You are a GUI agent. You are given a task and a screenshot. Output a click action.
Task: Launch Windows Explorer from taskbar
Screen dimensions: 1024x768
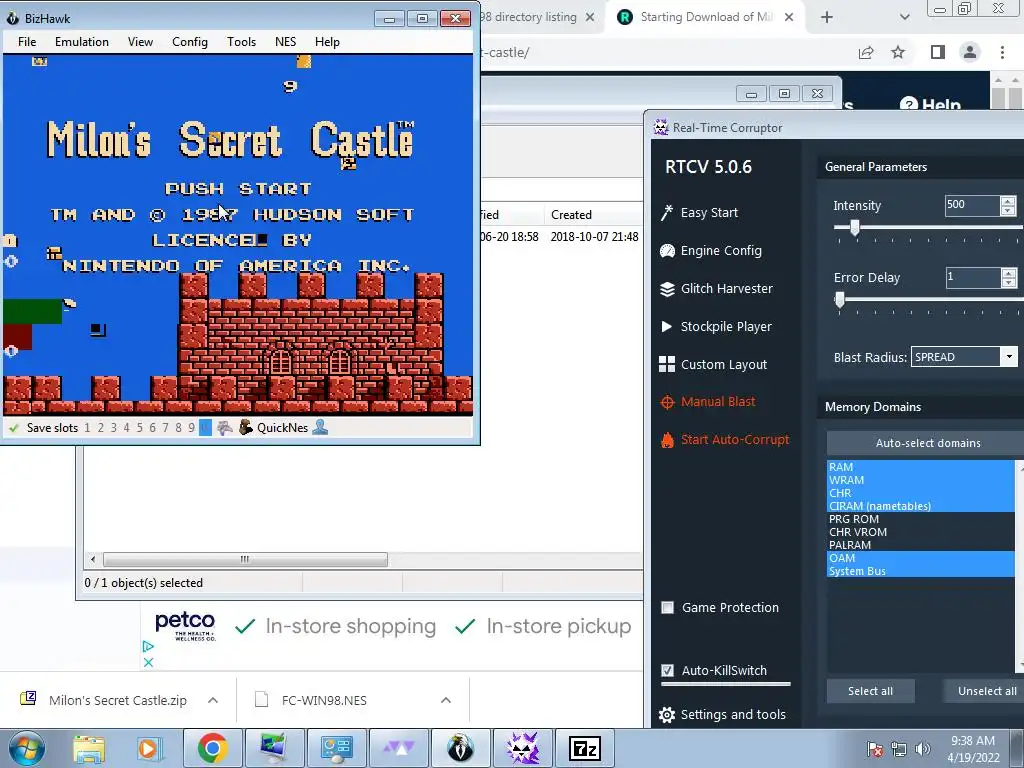point(89,748)
